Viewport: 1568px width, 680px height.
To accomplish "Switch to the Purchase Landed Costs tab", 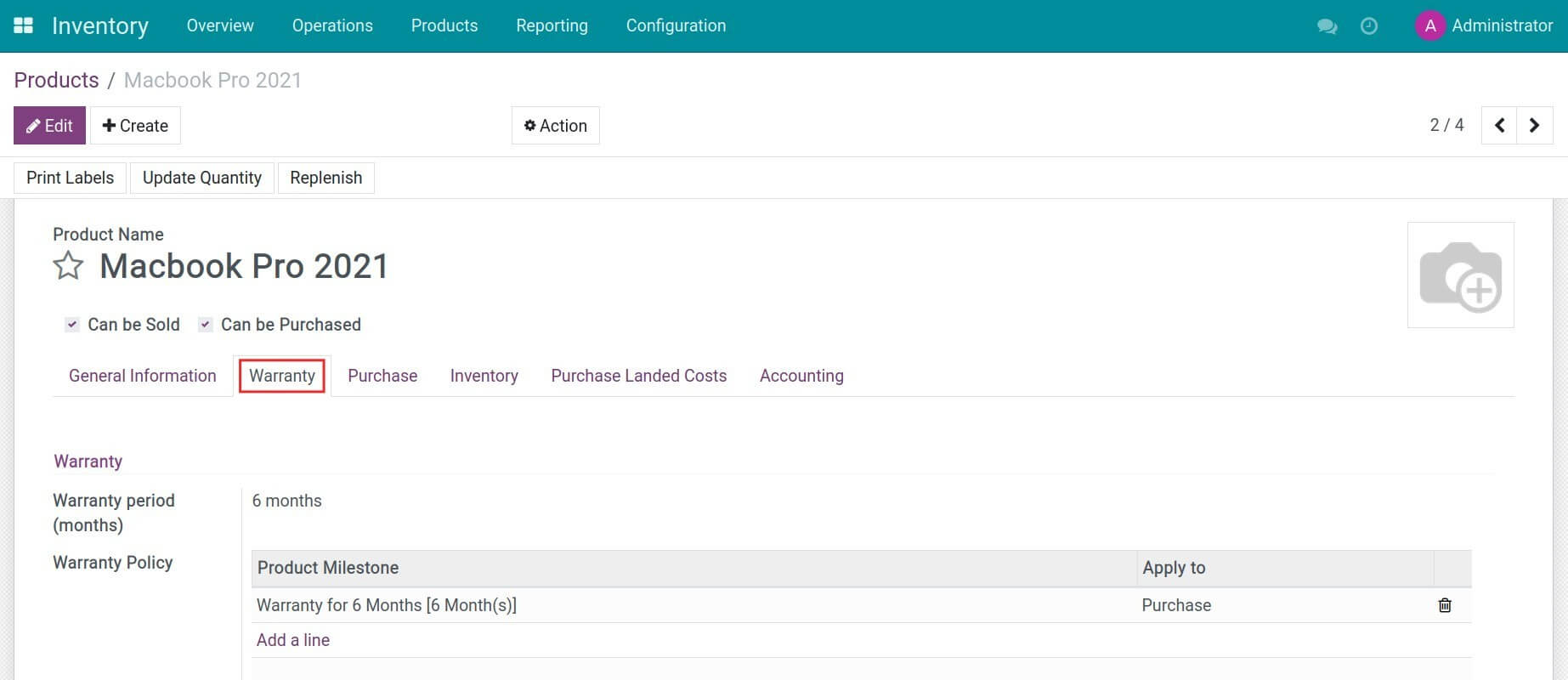I will click(x=638, y=376).
